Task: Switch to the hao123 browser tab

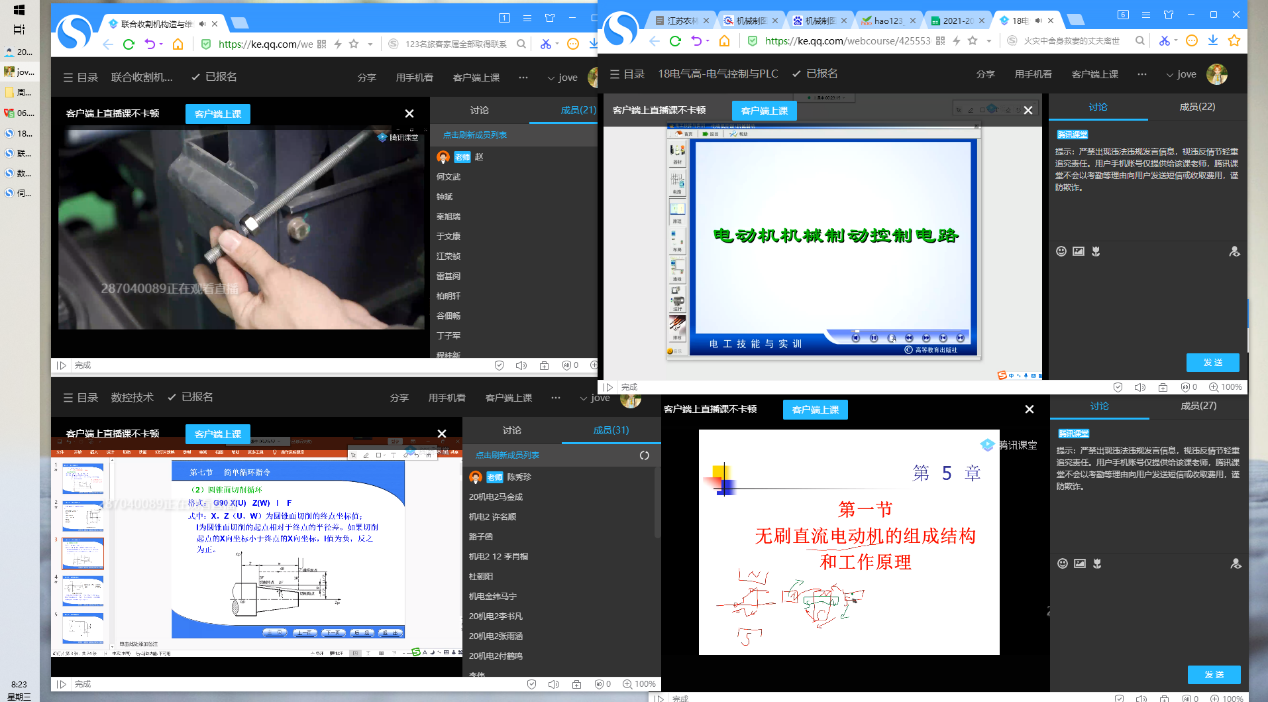Action: click(x=886, y=20)
